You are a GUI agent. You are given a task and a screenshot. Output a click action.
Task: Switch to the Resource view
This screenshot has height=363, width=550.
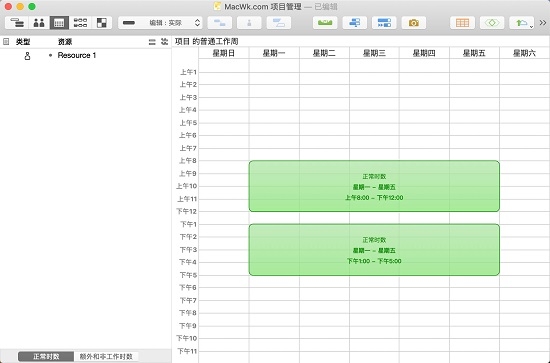coord(39,23)
